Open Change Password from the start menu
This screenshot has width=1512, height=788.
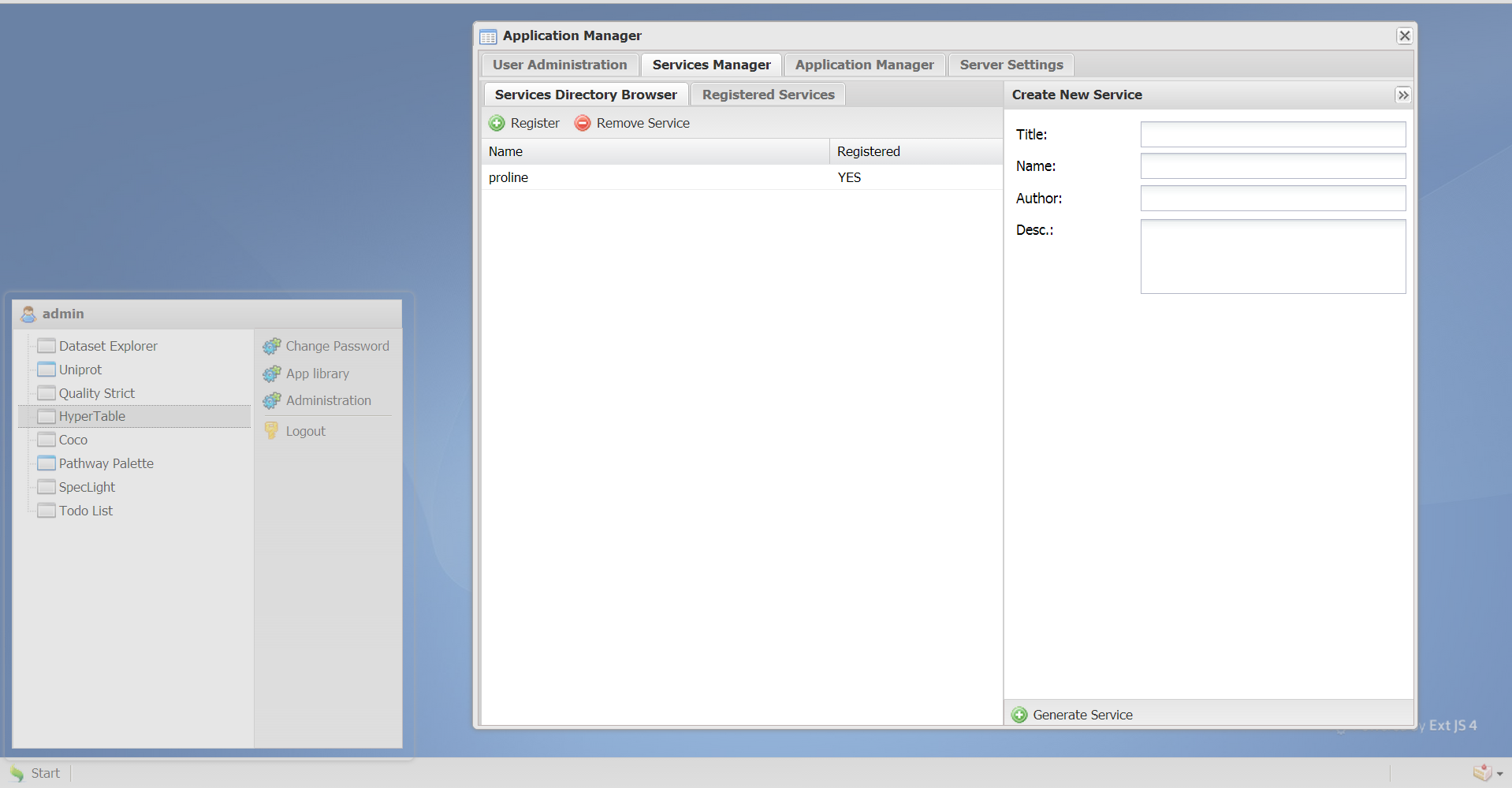(x=337, y=346)
